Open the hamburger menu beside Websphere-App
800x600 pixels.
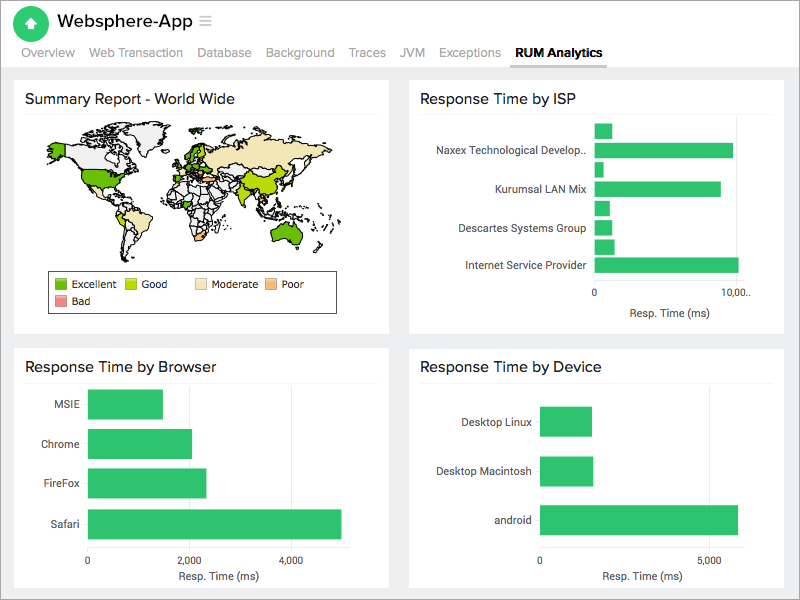(x=205, y=20)
